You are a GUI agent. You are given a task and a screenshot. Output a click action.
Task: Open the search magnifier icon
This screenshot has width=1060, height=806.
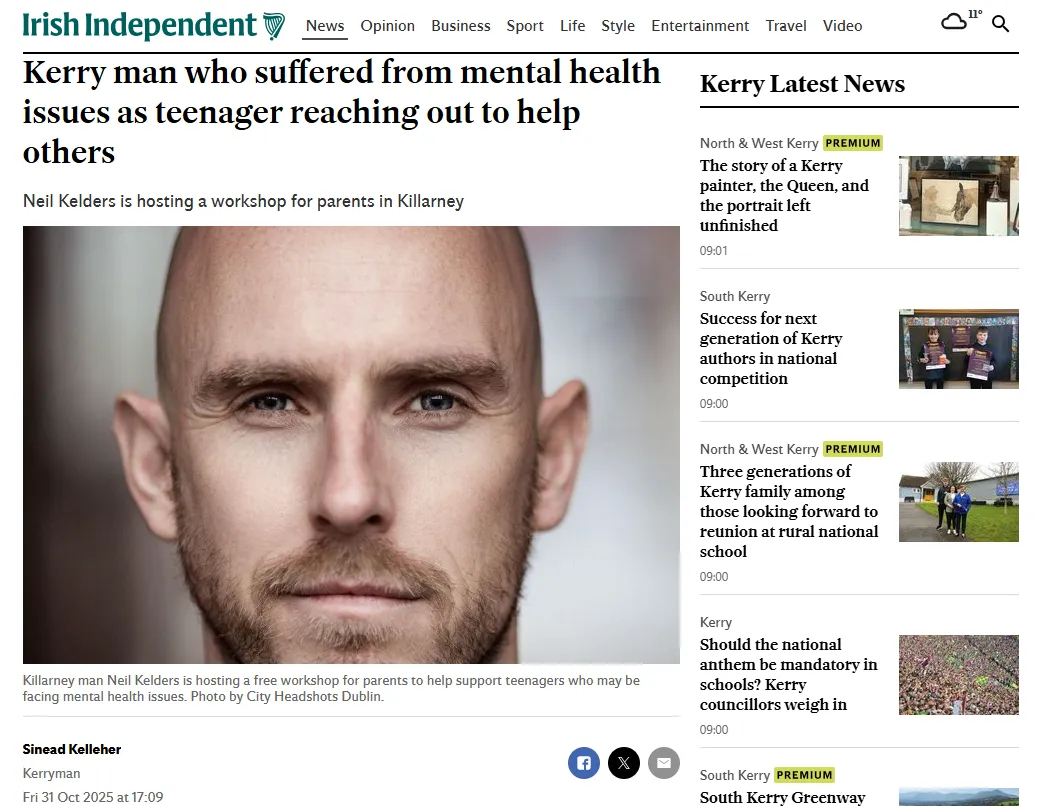[1000, 24]
